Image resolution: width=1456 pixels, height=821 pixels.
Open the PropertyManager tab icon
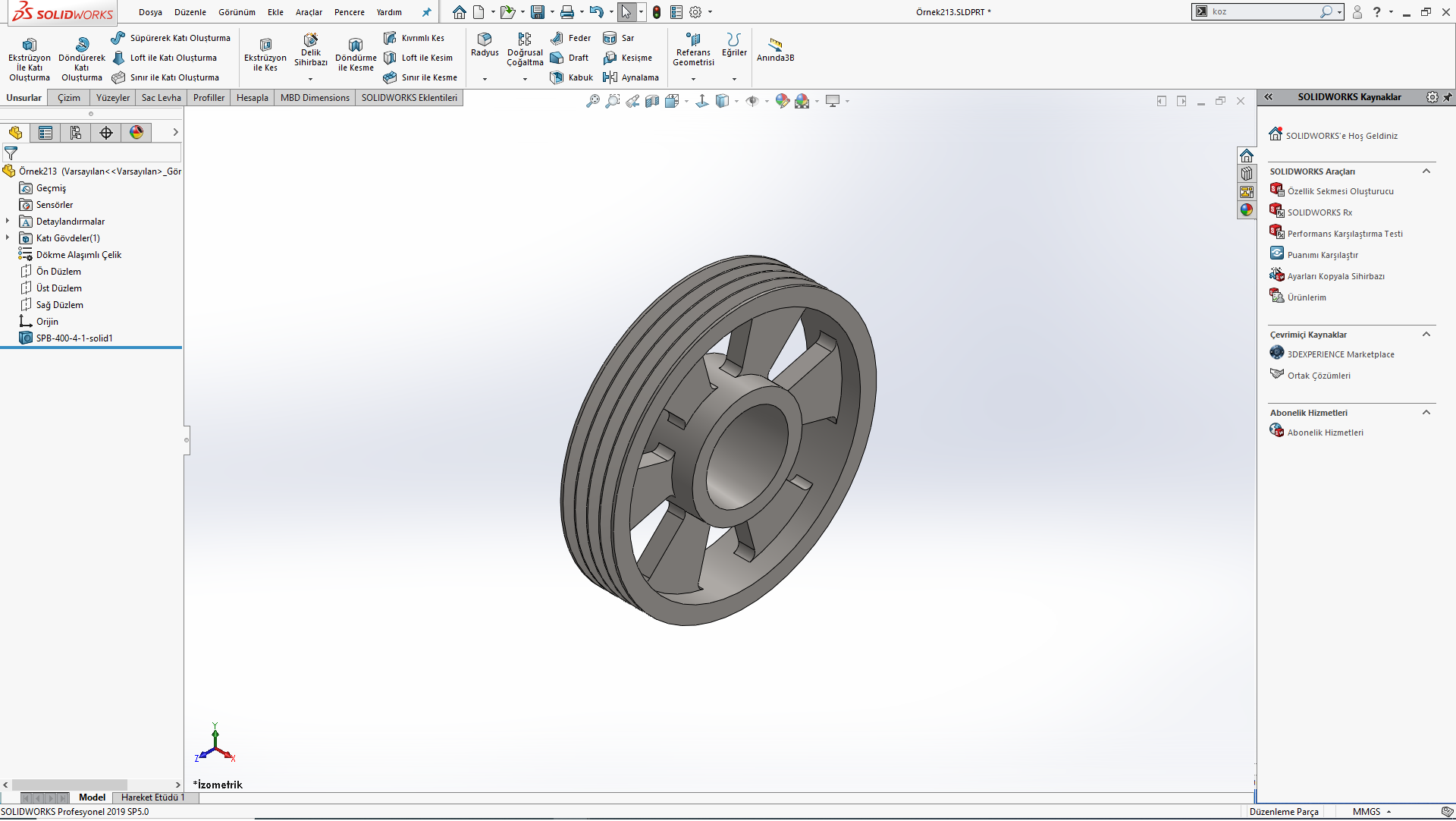[x=45, y=133]
